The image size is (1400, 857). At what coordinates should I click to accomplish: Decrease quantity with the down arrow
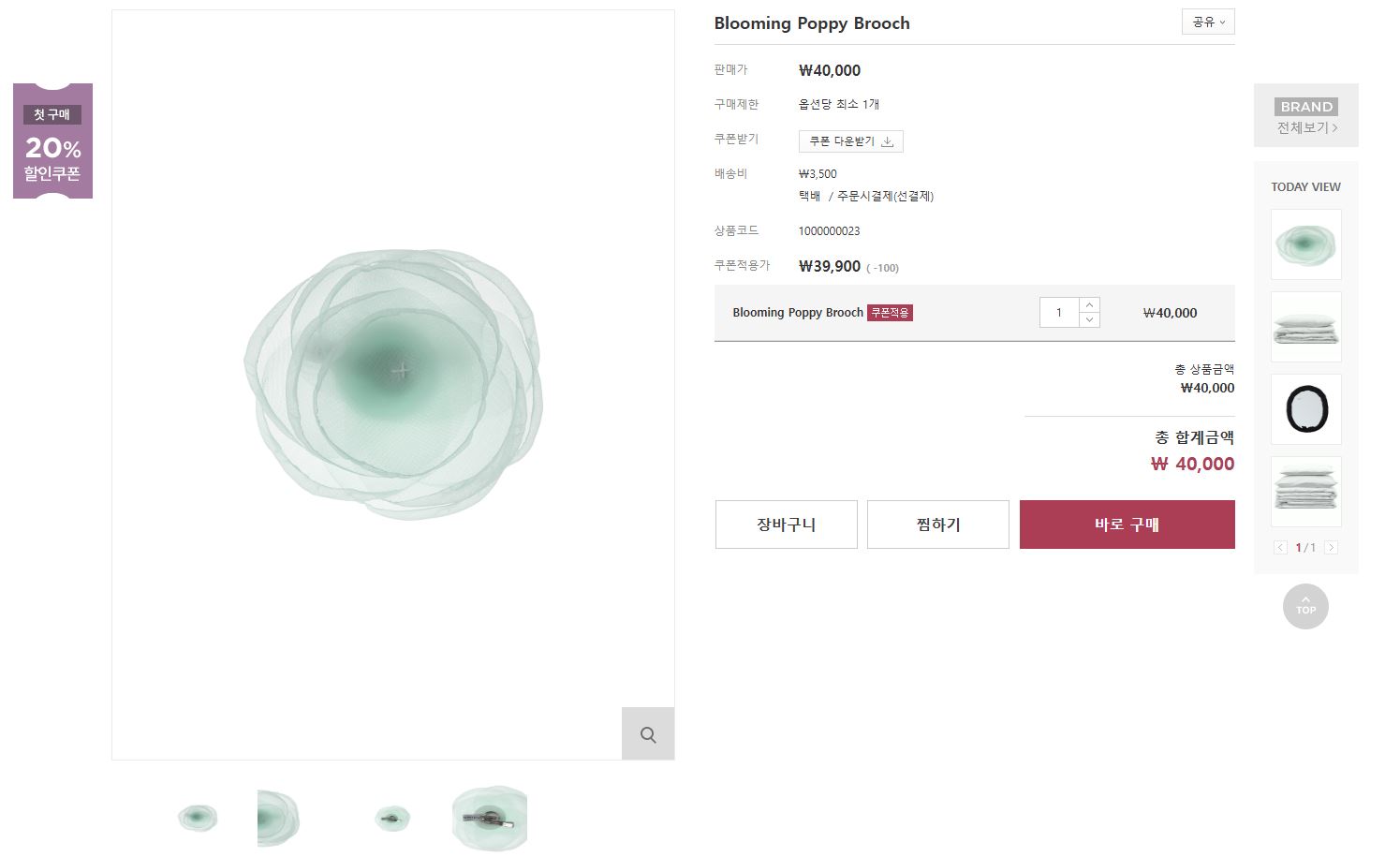click(1089, 320)
